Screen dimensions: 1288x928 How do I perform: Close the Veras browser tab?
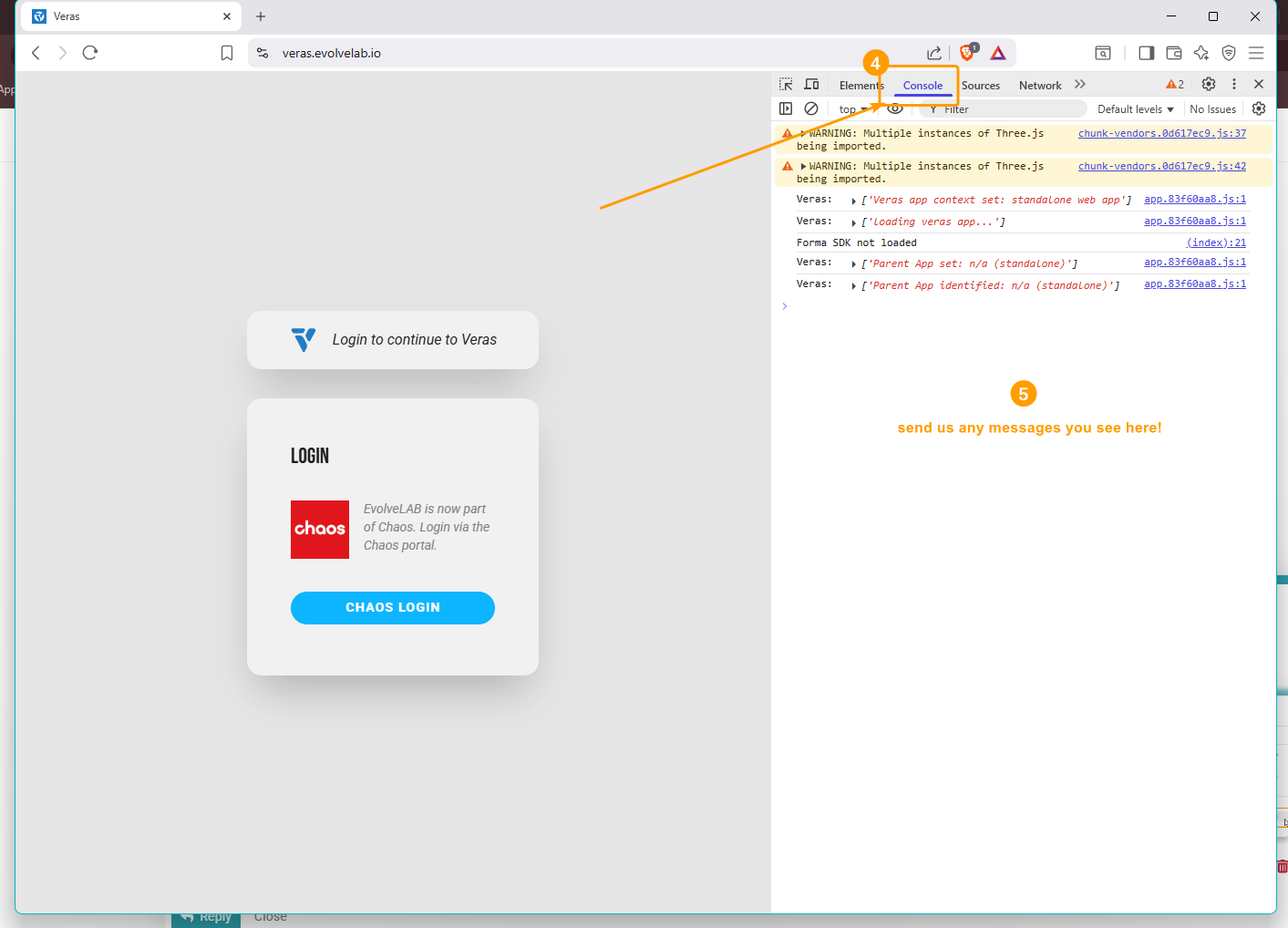tap(227, 16)
